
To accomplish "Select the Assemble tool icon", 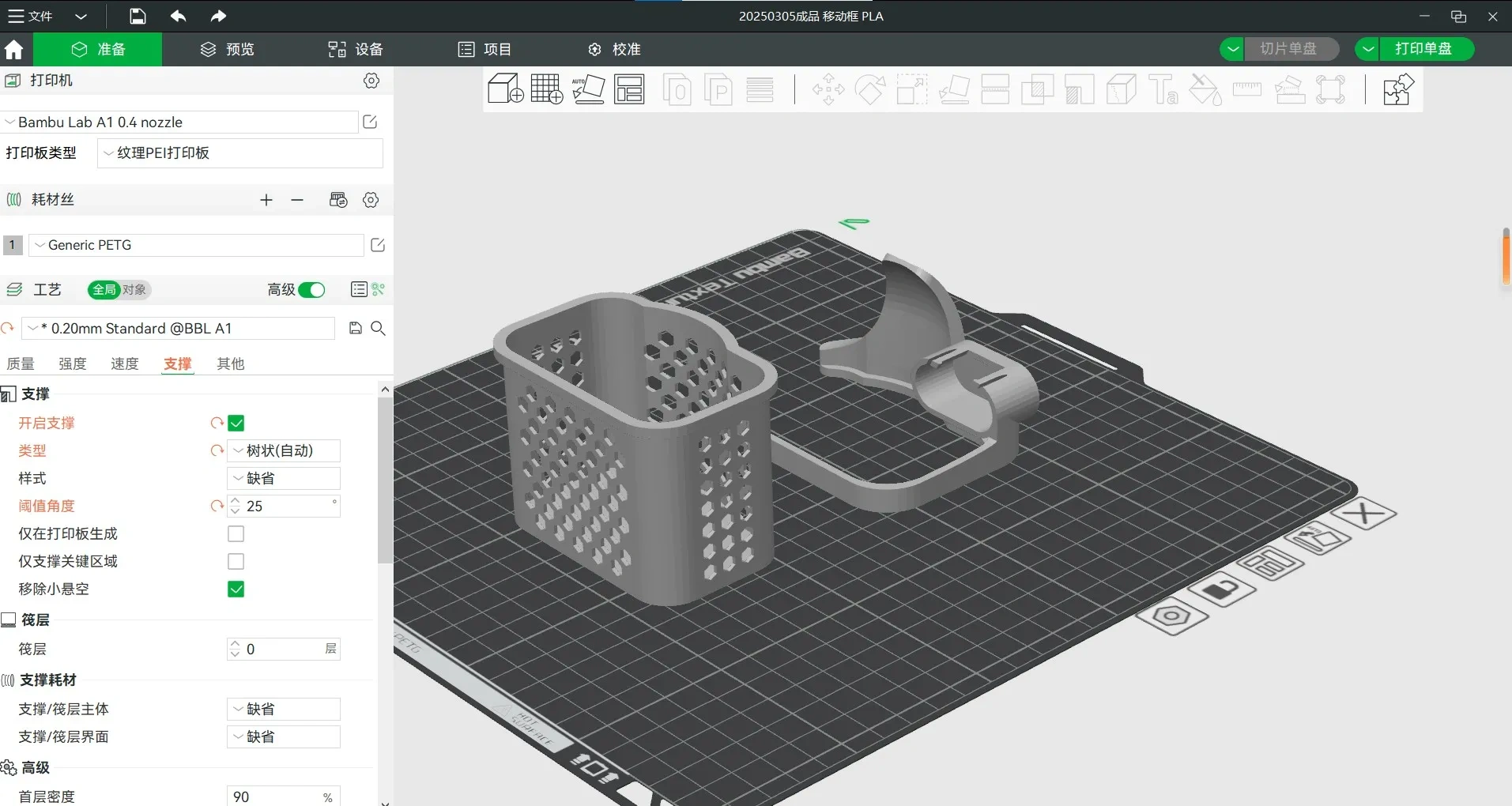I will 1289,89.
